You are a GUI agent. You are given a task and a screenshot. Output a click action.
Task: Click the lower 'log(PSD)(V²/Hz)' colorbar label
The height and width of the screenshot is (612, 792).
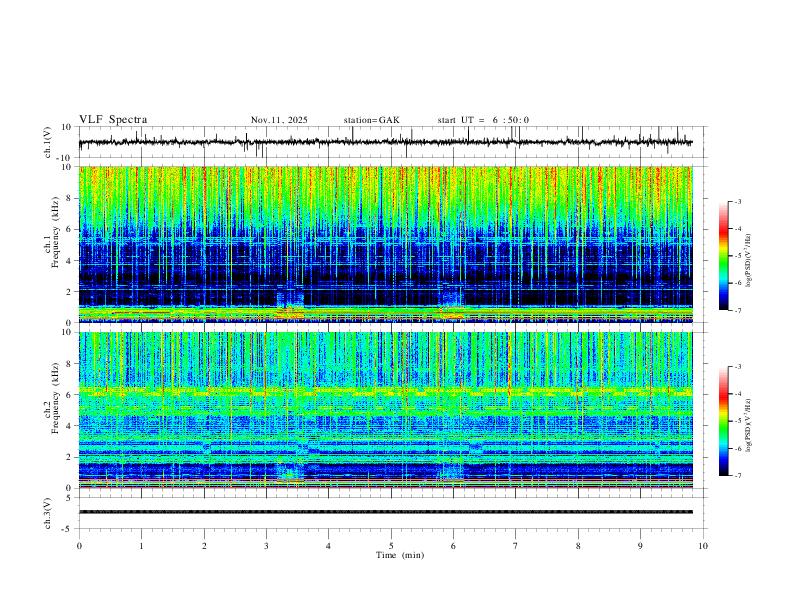(748, 426)
